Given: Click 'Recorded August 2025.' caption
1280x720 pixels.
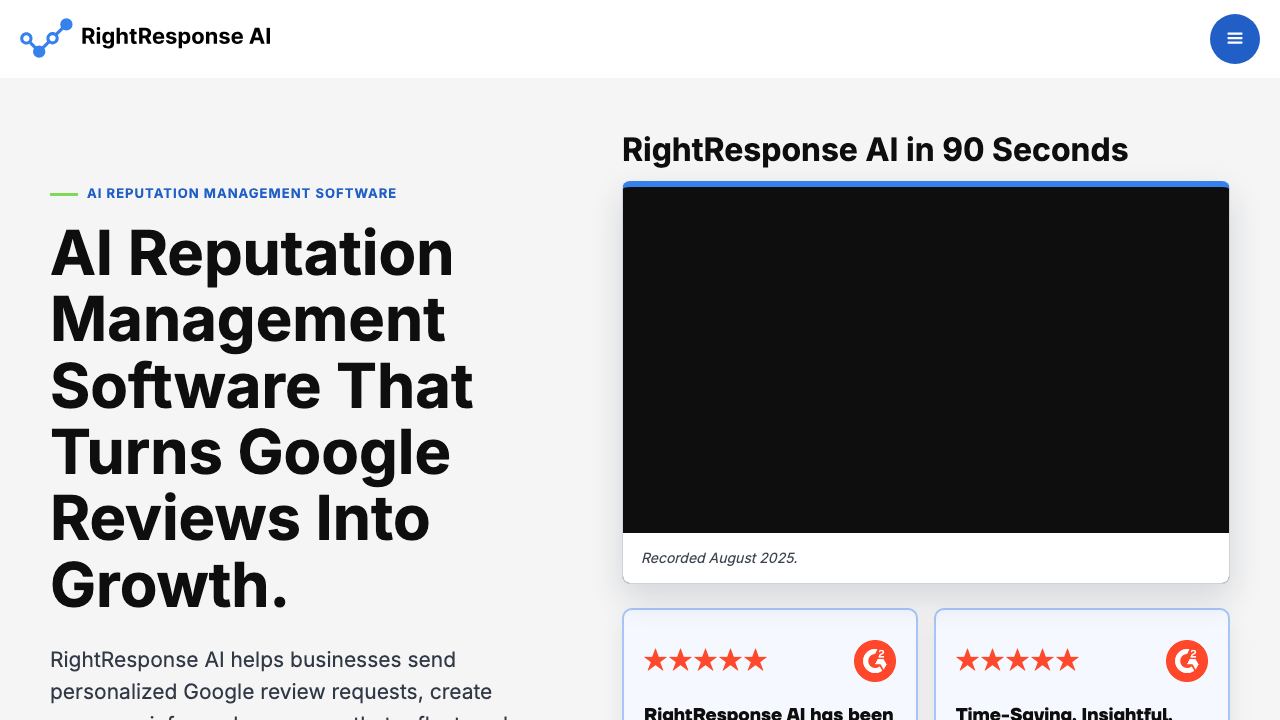Looking at the screenshot, I should [719, 558].
